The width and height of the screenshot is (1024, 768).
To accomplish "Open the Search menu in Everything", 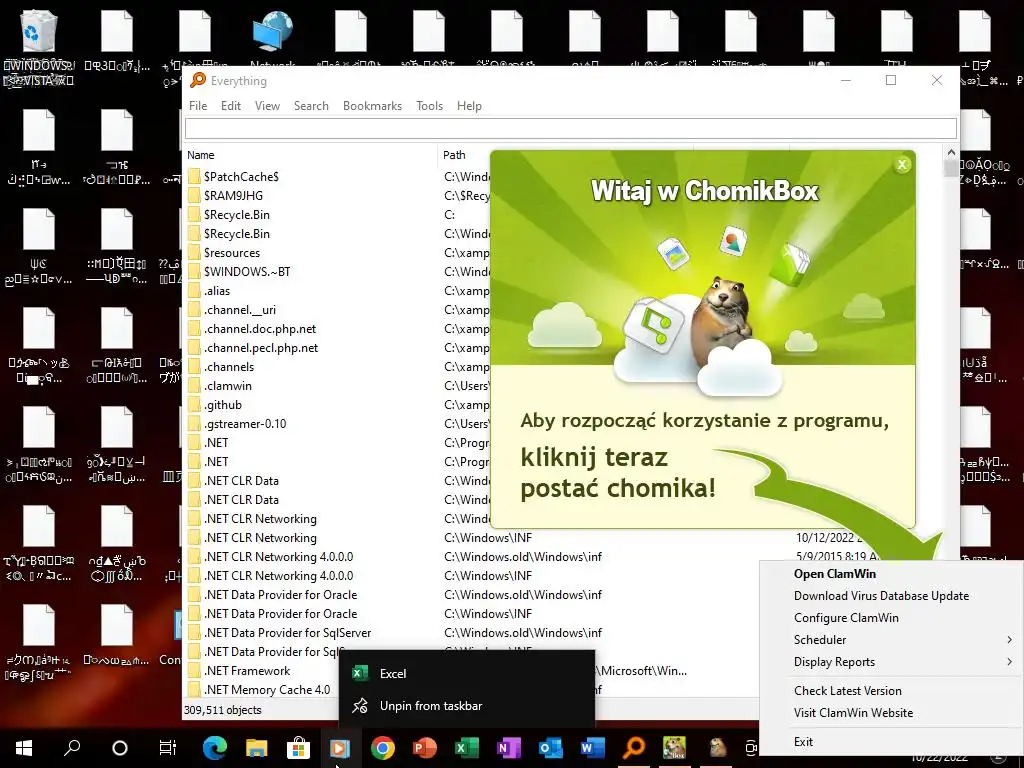I will point(311,106).
